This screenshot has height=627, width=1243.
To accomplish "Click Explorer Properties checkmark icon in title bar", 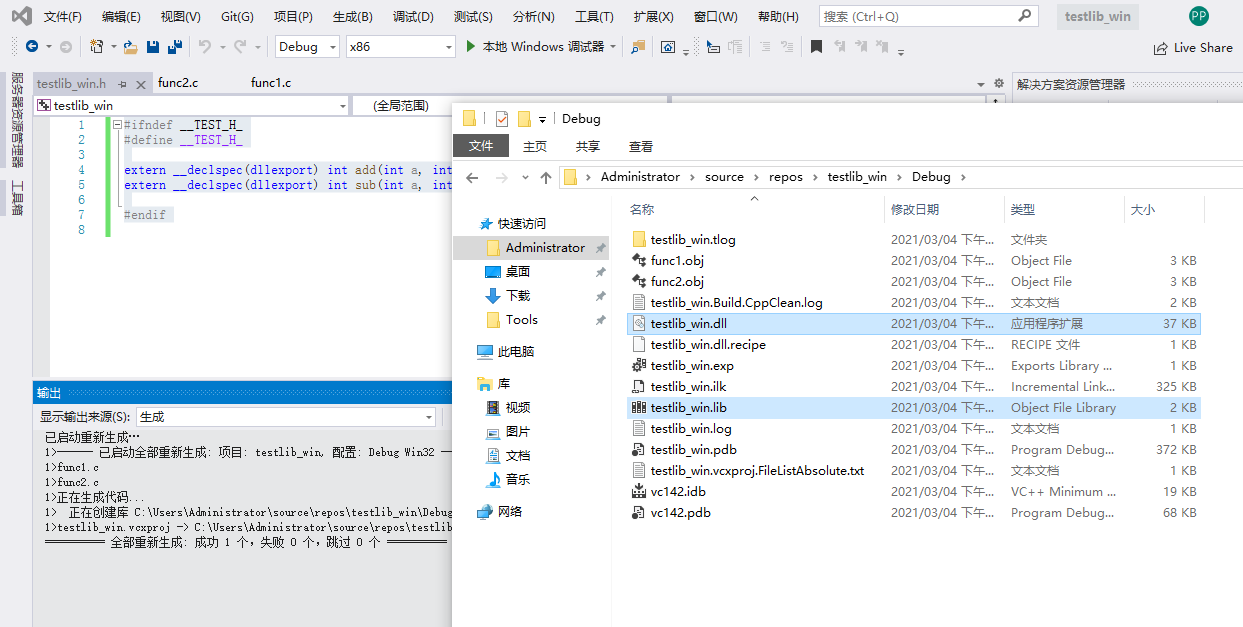I will [501, 119].
